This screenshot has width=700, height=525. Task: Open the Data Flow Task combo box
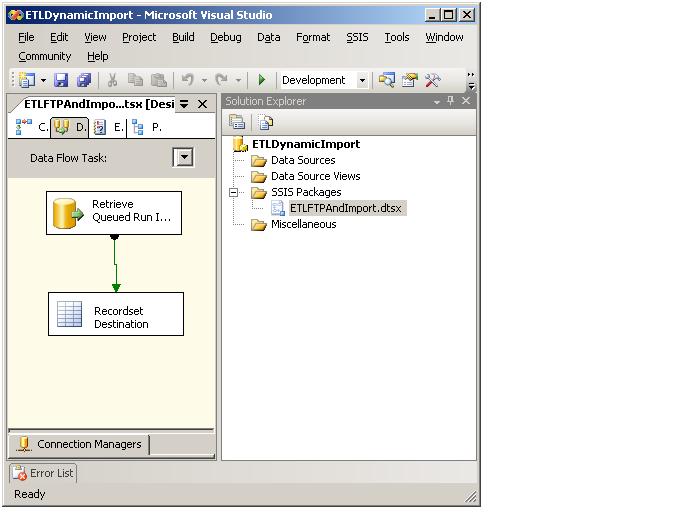click(x=183, y=158)
